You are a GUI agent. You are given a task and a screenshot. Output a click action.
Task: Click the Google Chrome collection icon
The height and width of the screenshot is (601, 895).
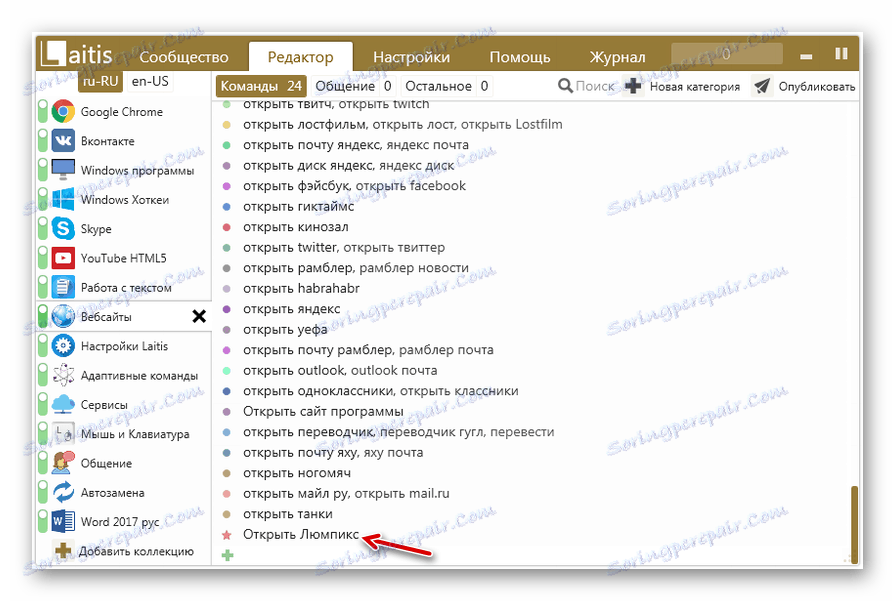click(x=63, y=112)
